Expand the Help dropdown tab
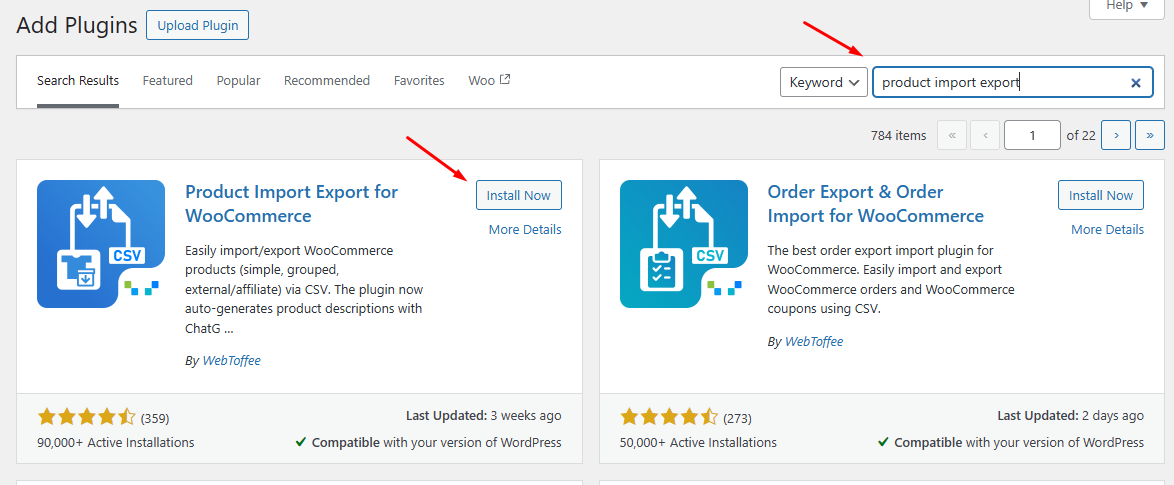The image size is (1174, 485). (1129, 7)
